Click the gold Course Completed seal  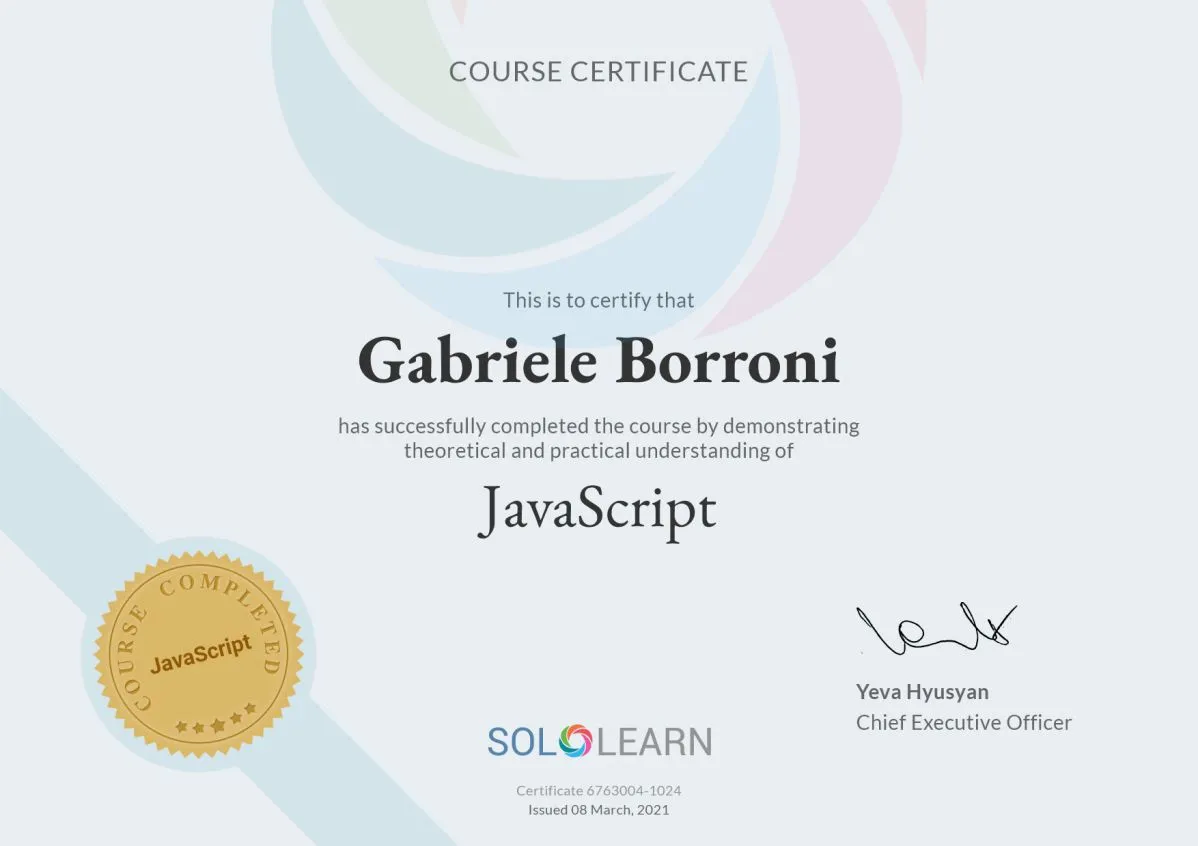[199, 654]
